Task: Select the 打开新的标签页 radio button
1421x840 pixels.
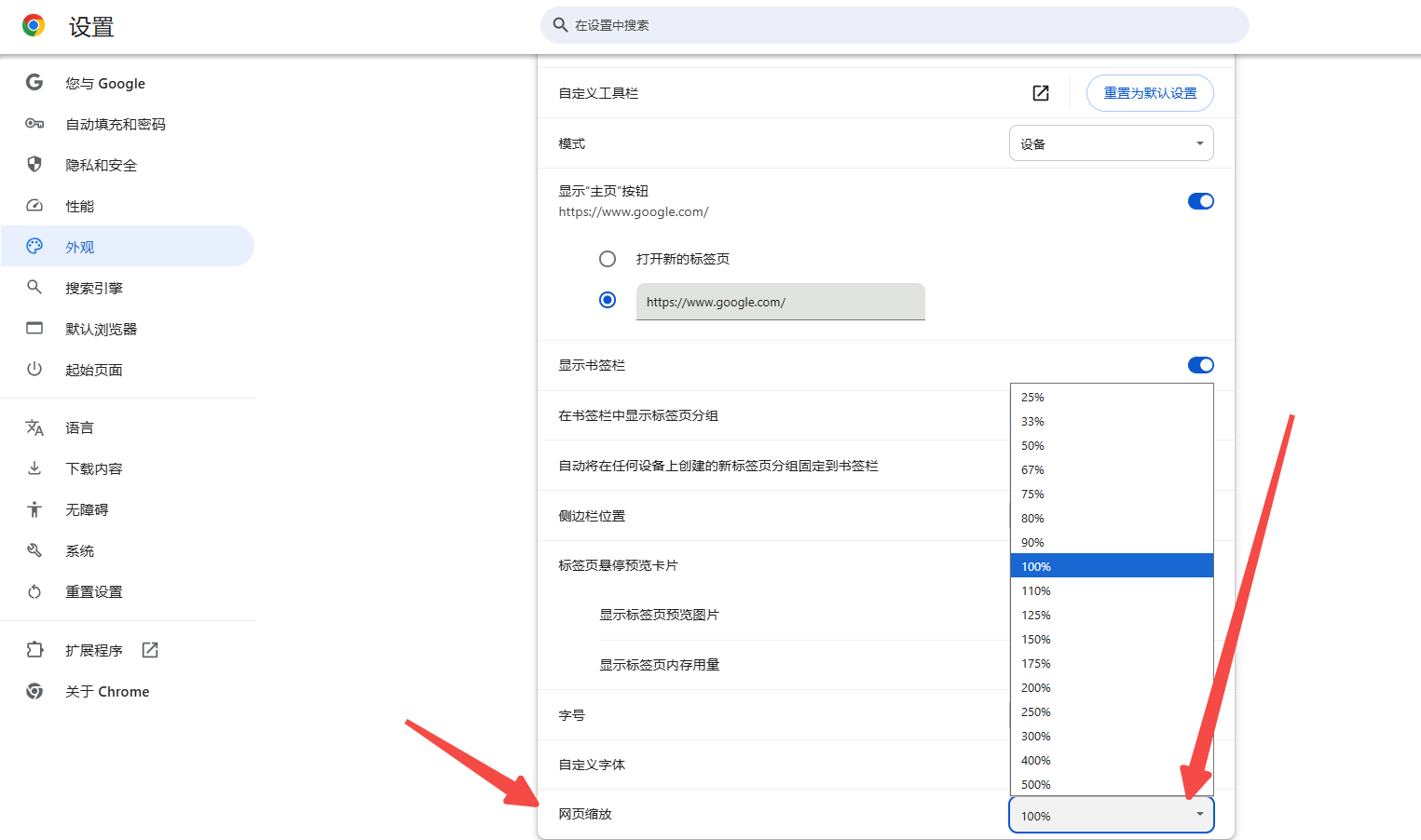Action: tap(608, 259)
